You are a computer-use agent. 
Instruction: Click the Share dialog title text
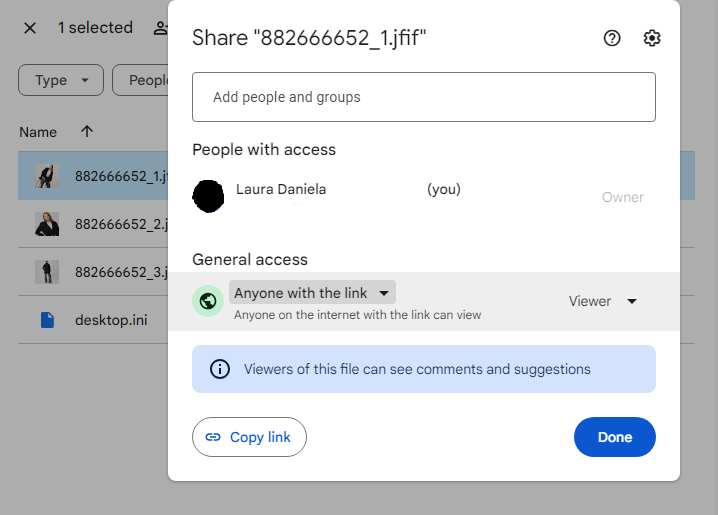click(309, 38)
